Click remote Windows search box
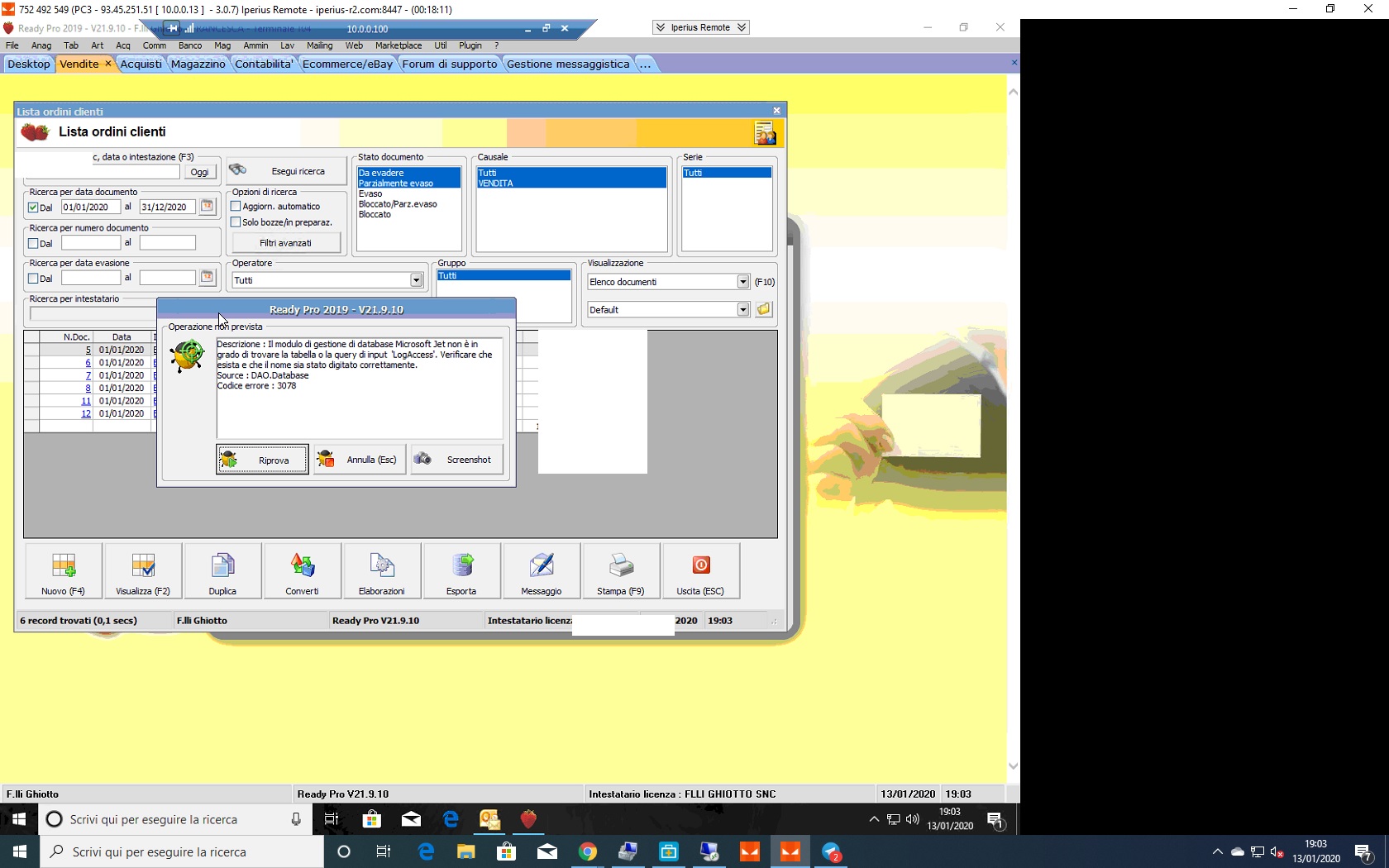The height and width of the screenshot is (868, 1389). pyautogui.click(x=174, y=819)
